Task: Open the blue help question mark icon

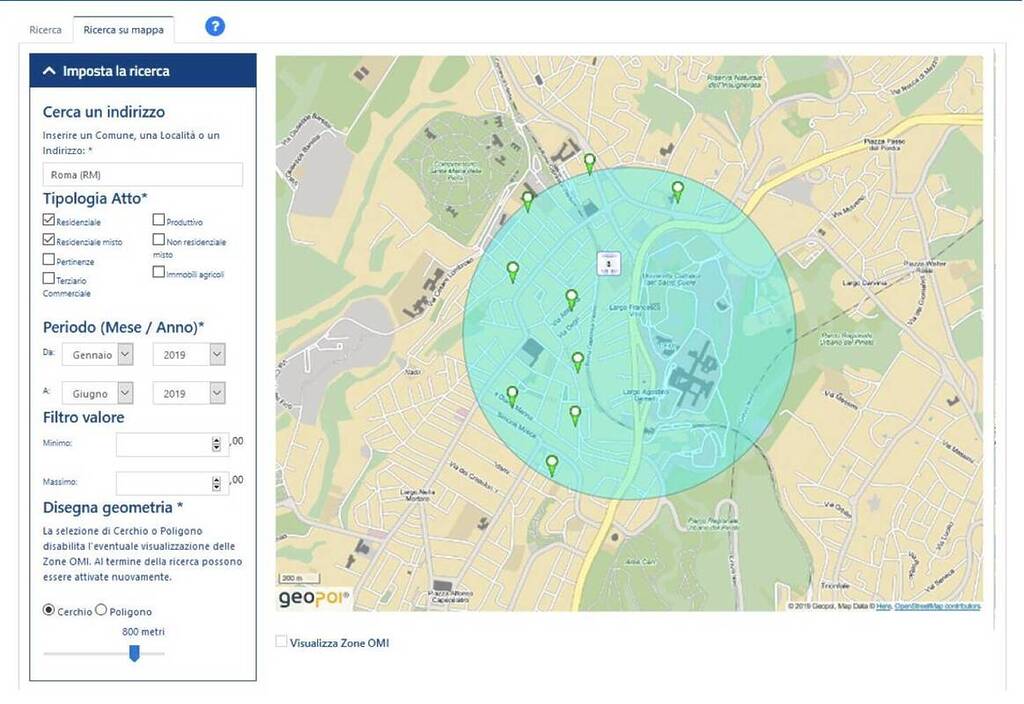Action: coord(215,26)
